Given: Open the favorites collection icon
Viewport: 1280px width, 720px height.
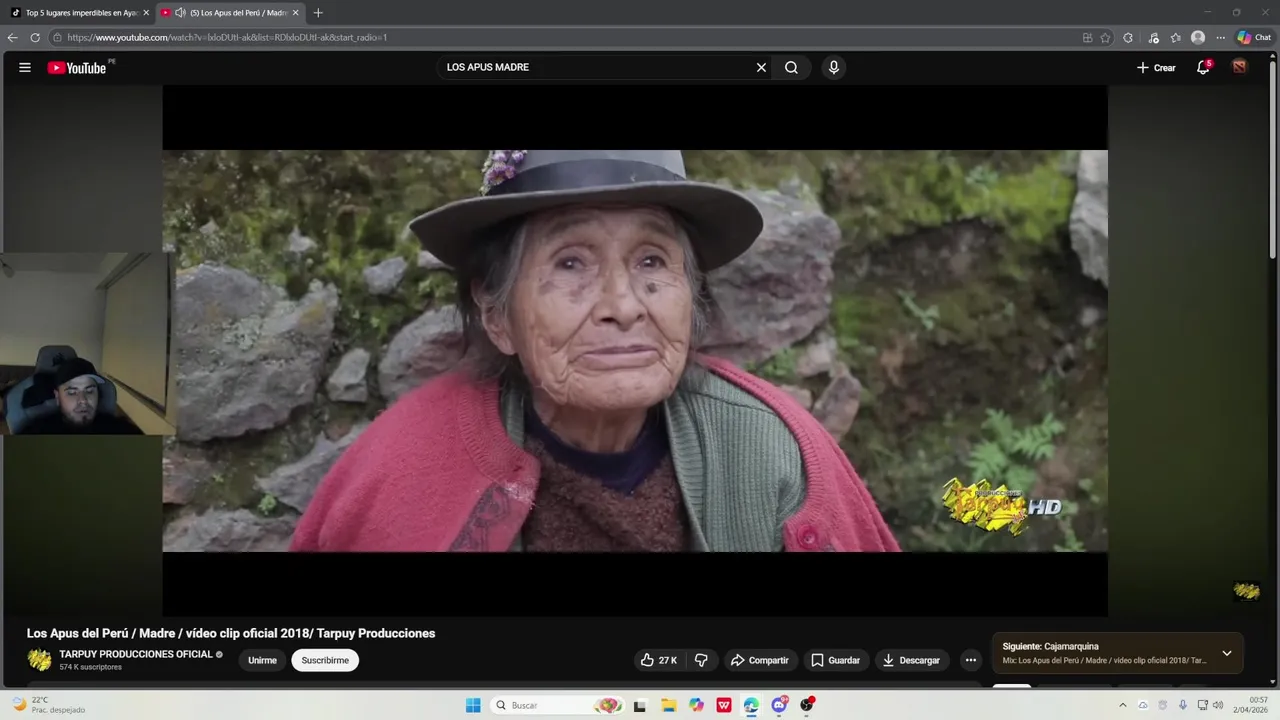Looking at the screenshot, I should click(x=1176, y=37).
